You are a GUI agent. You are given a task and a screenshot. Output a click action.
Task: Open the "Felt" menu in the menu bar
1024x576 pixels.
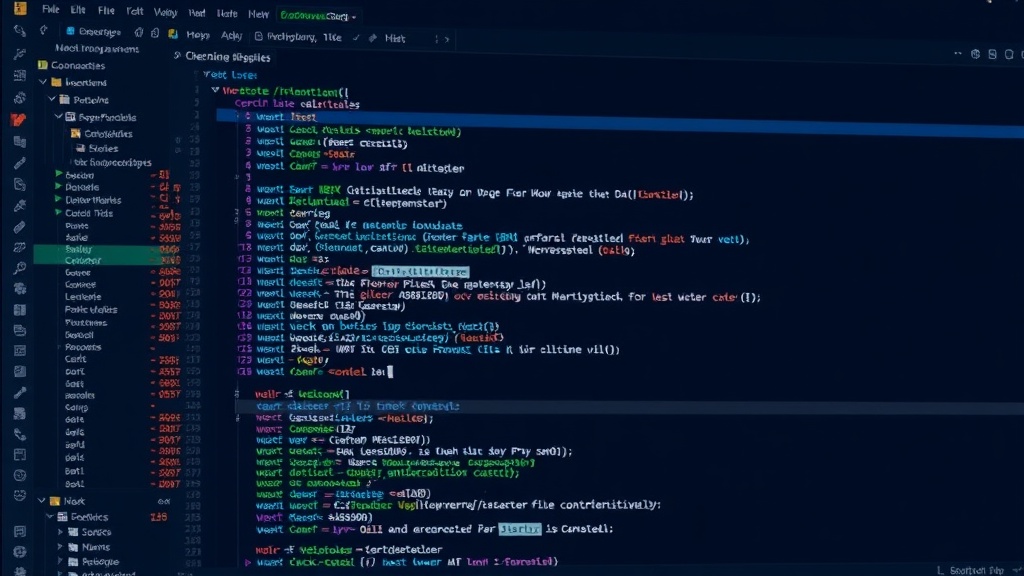[135, 11]
